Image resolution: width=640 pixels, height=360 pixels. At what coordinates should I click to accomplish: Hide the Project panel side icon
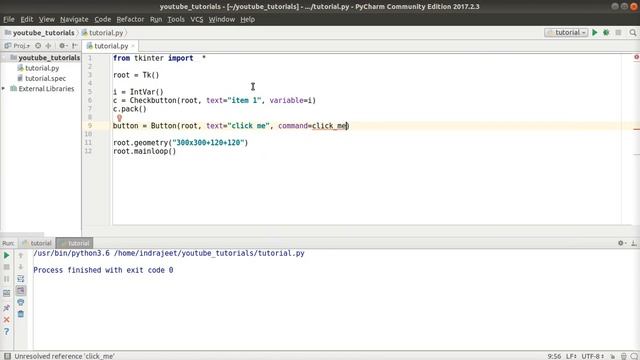[75, 46]
